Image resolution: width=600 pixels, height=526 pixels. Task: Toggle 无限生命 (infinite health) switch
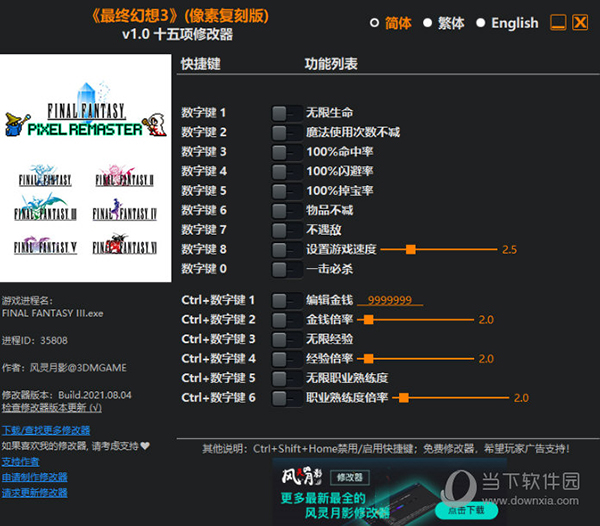coord(287,113)
